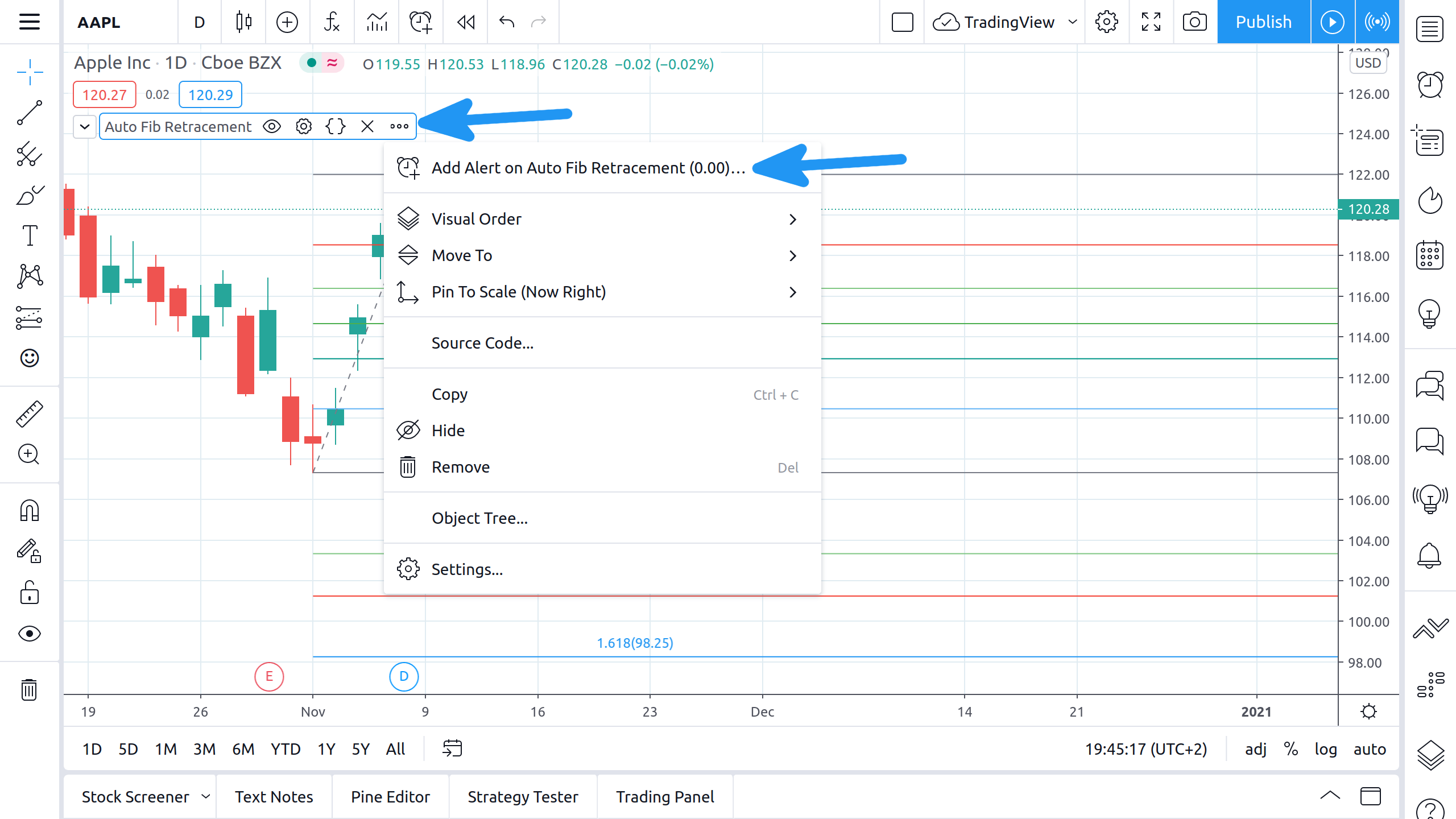
Task: Click the trash remove objects icon
Action: 30,689
